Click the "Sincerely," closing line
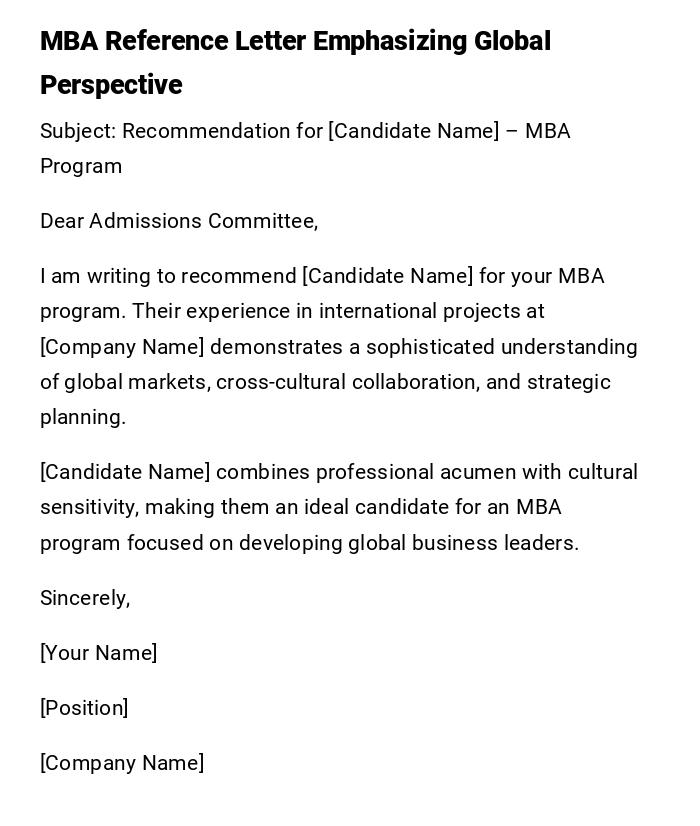700x826 pixels. [x=85, y=599]
